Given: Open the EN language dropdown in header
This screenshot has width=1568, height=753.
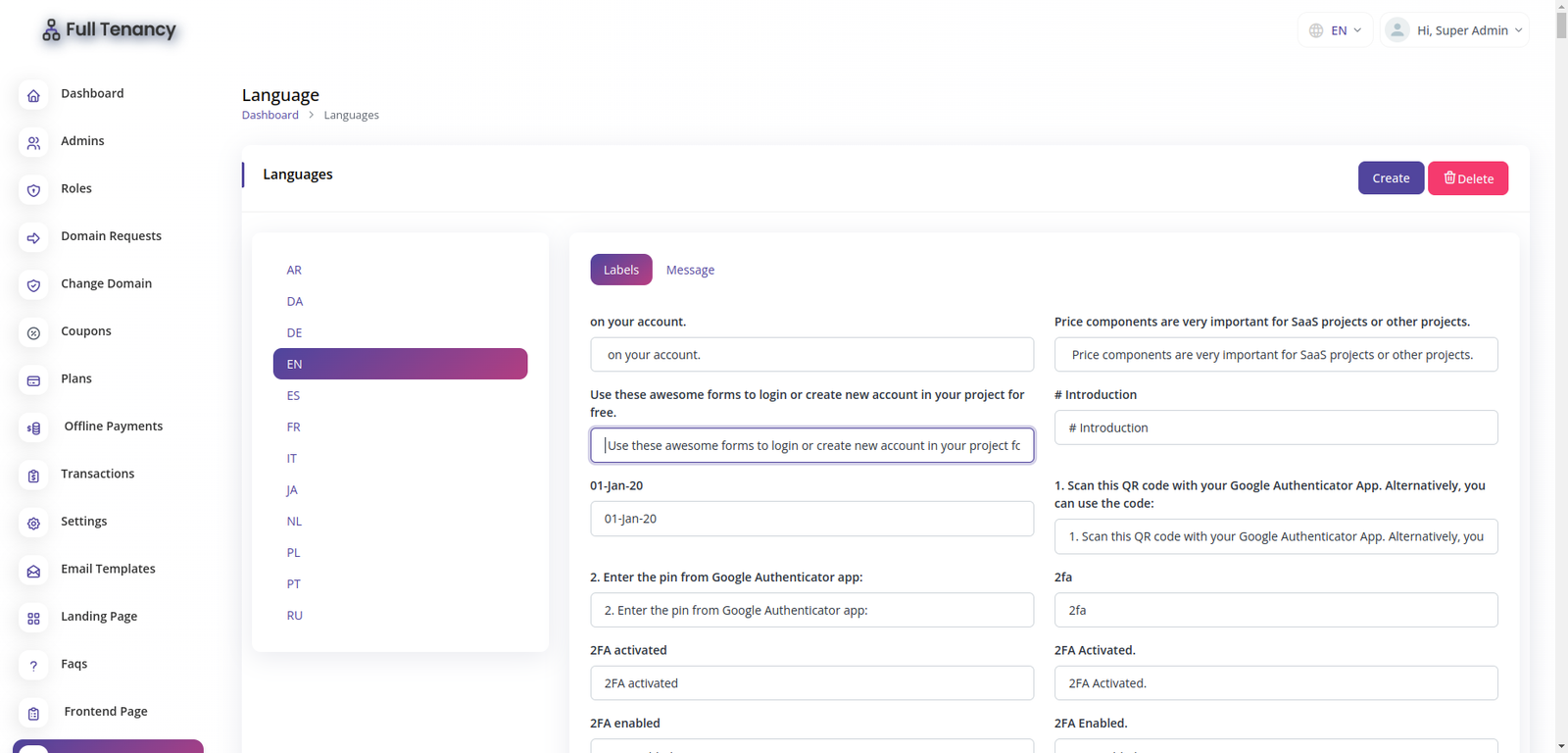Looking at the screenshot, I should (1335, 30).
